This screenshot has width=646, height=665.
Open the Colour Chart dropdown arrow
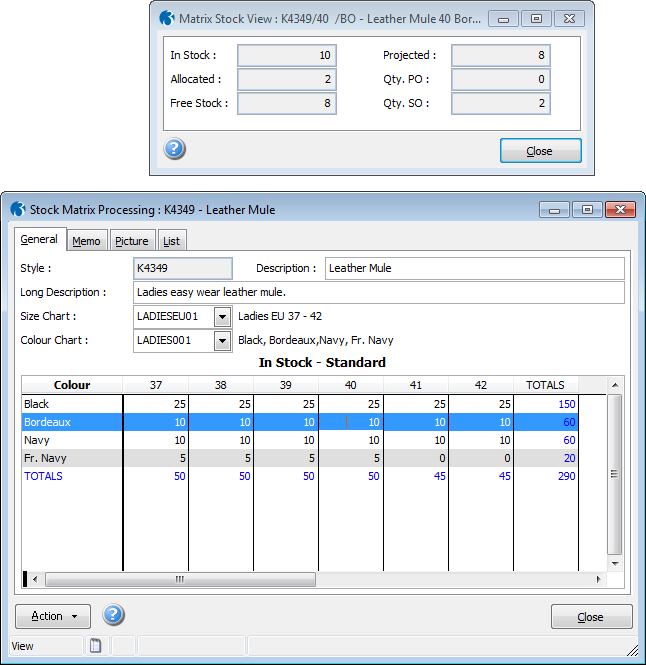pos(222,341)
